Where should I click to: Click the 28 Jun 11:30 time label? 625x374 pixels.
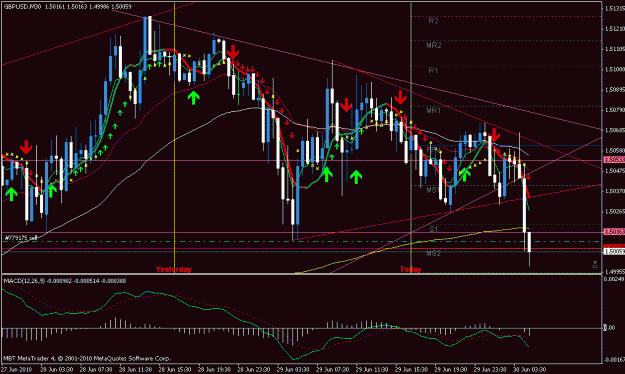135,370
